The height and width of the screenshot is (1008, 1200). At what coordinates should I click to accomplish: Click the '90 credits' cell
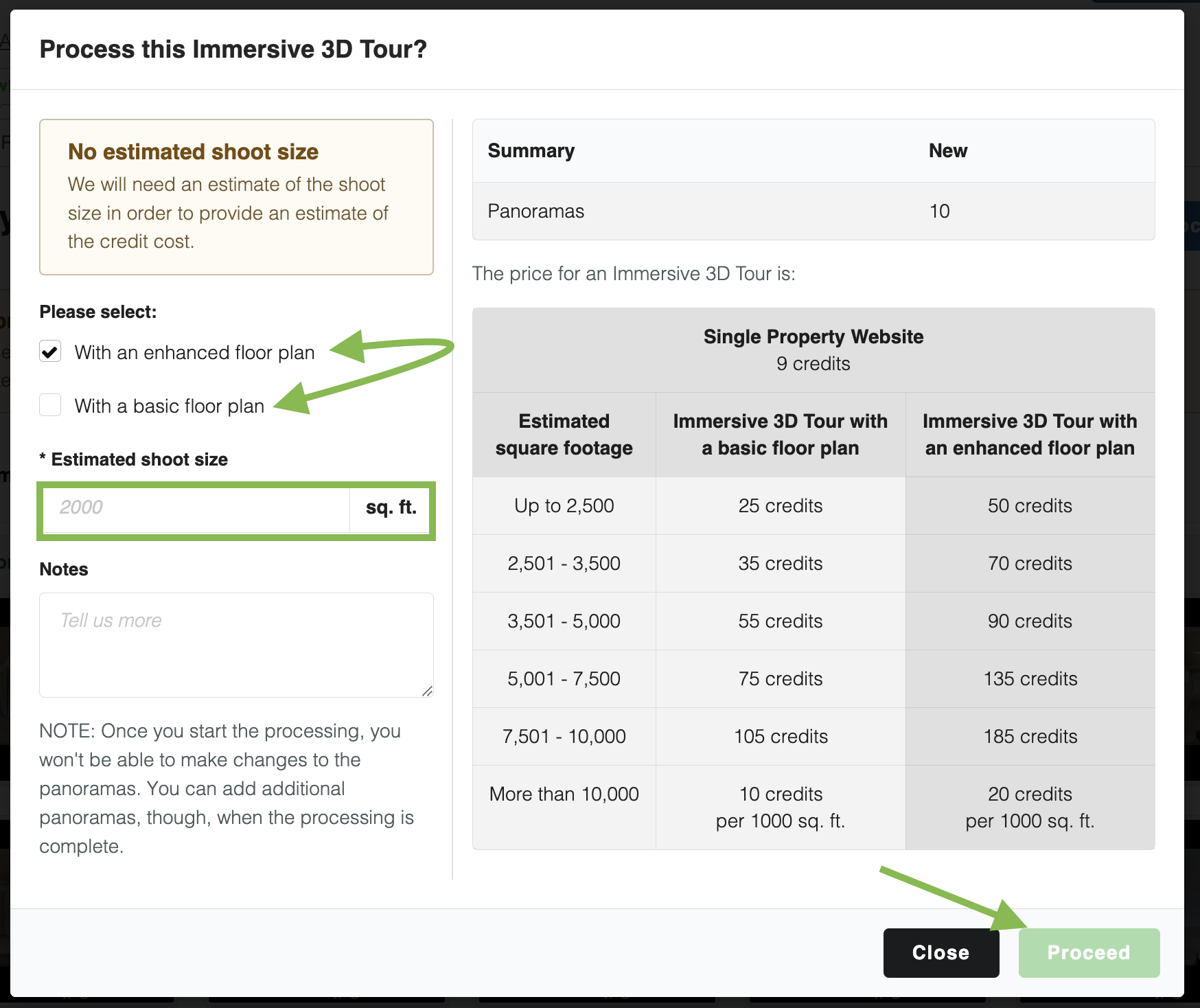point(1030,621)
